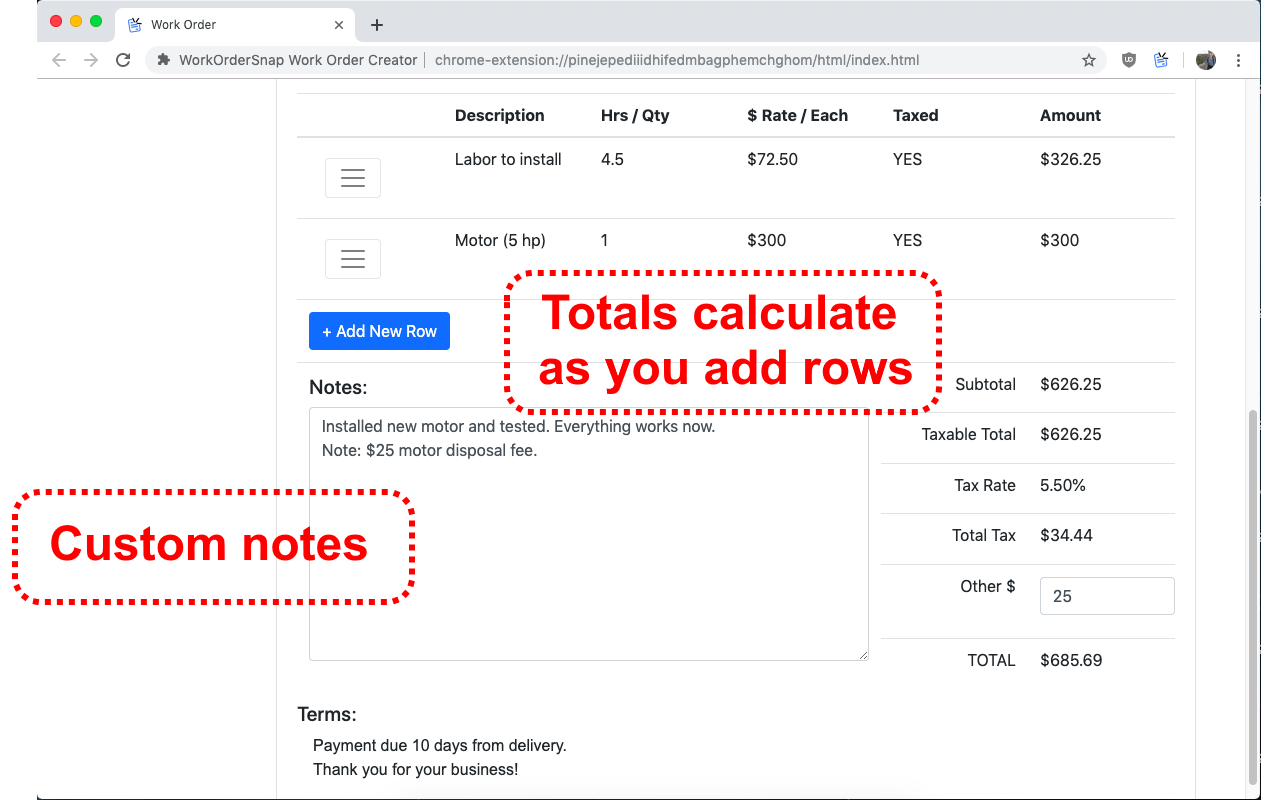Open the uBlock Origin shield icon
The height and width of the screenshot is (800, 1280).
tap(1129, 60)
